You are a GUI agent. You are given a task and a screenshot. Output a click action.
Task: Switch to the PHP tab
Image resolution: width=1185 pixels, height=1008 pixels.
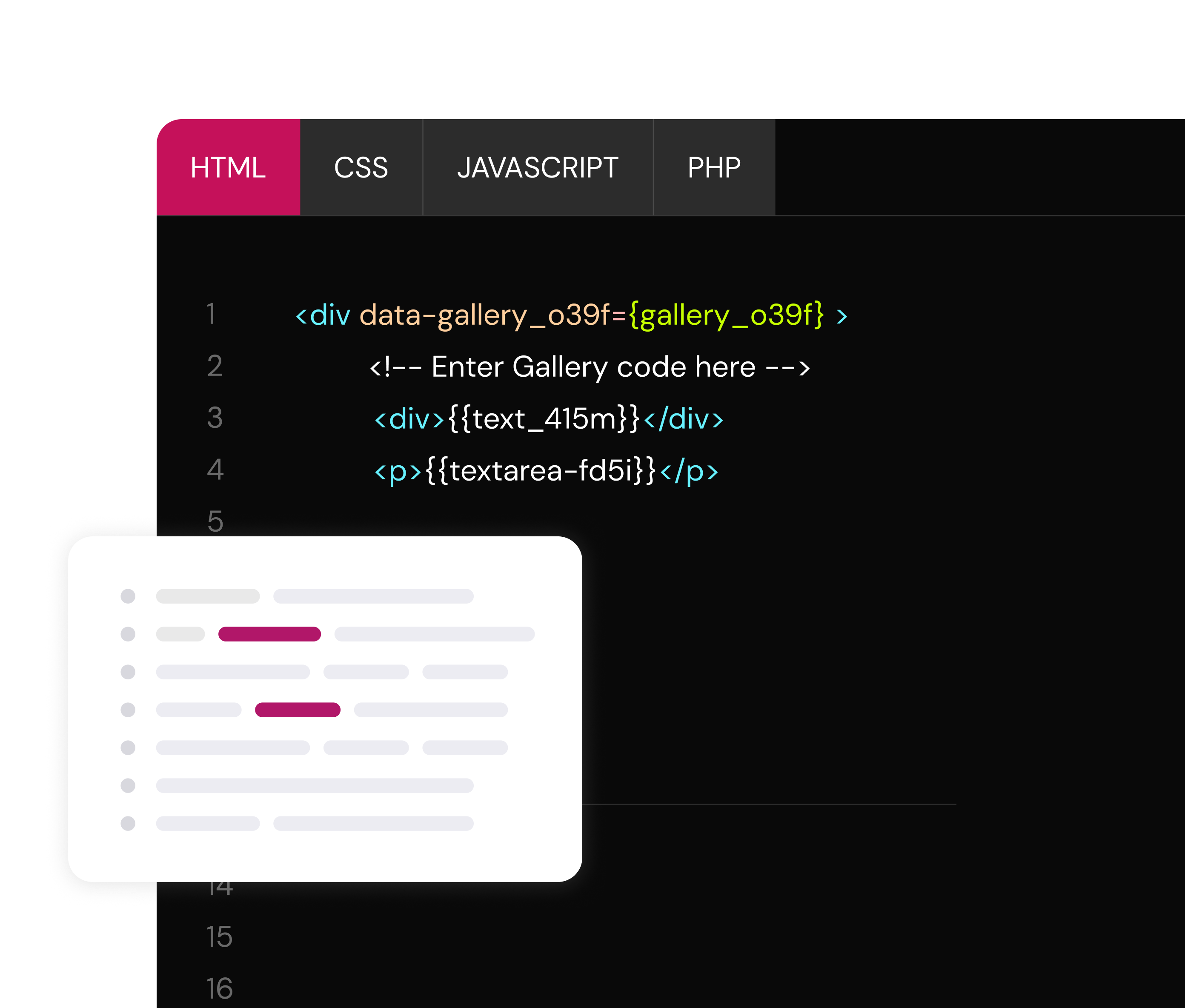pyautogui.click(x=714, y=167)
